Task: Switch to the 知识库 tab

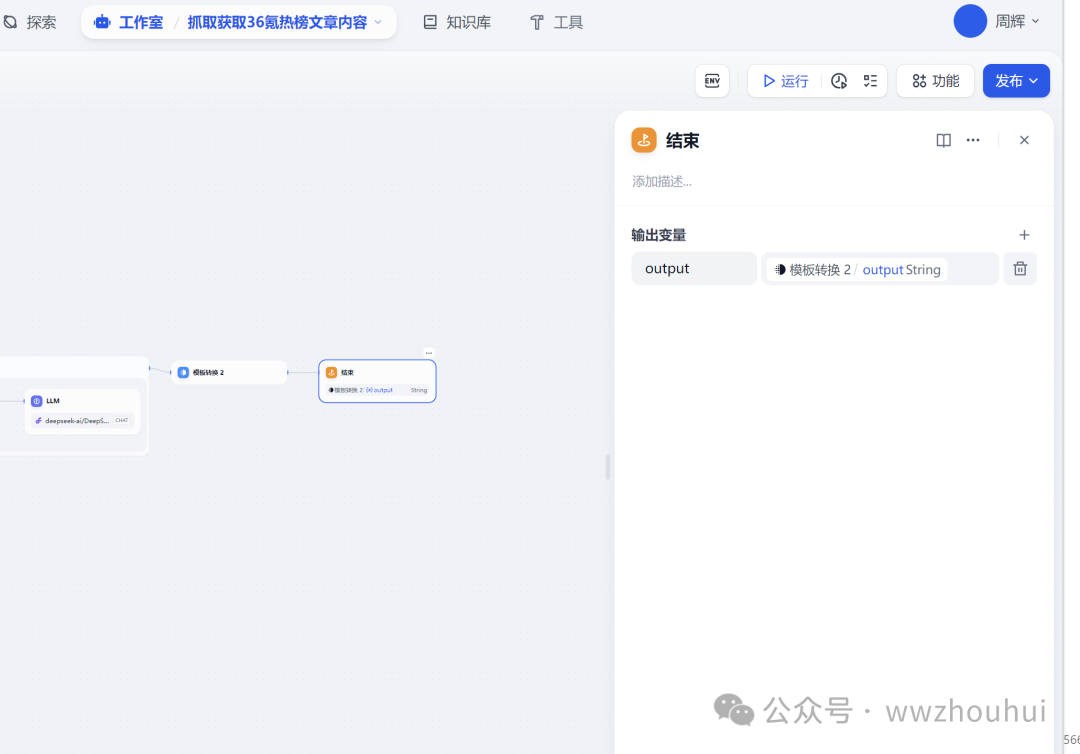Action: click(x=457, y=22)
